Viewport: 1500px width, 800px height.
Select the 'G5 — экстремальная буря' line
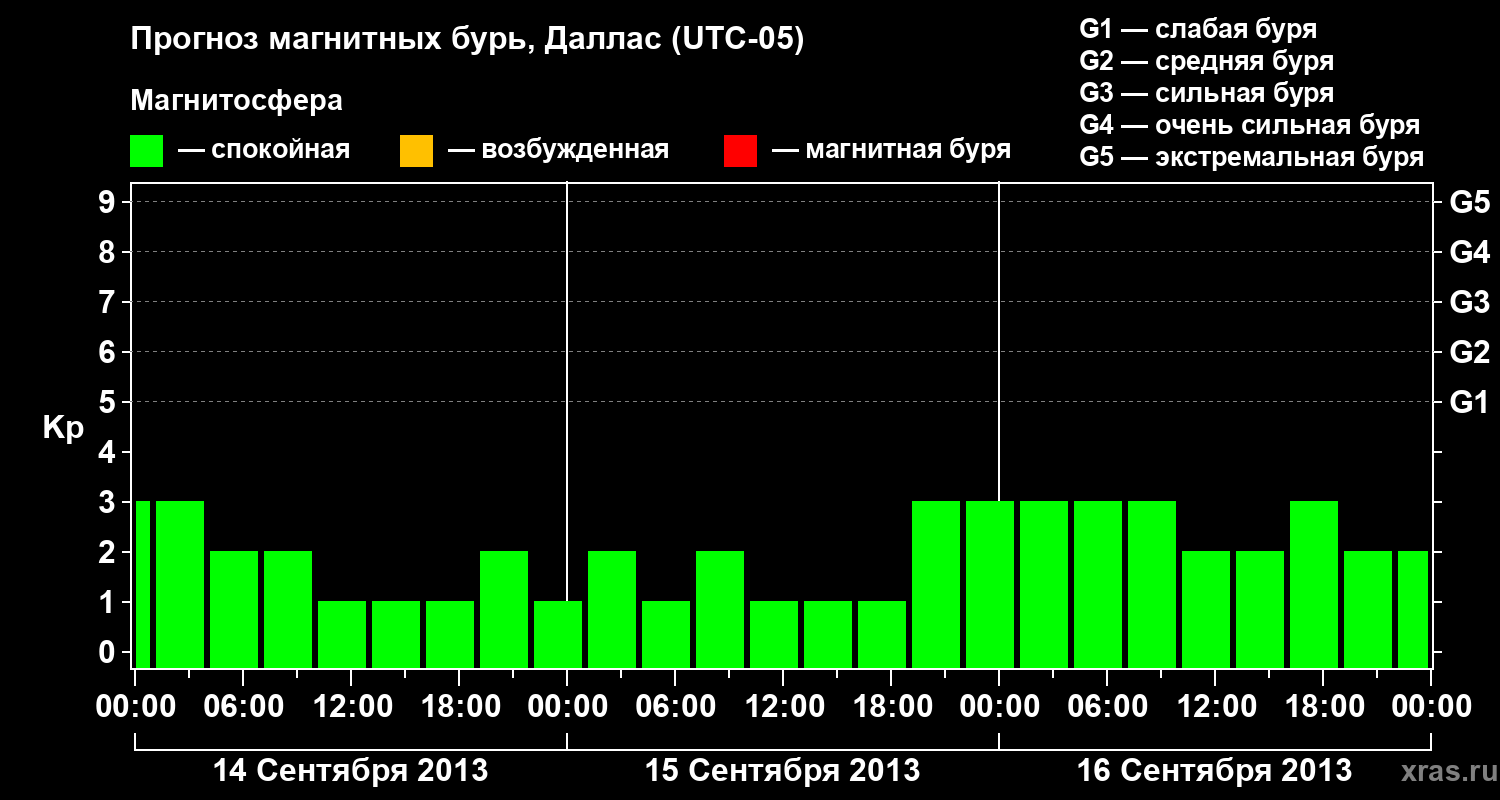coord(1252,157)
